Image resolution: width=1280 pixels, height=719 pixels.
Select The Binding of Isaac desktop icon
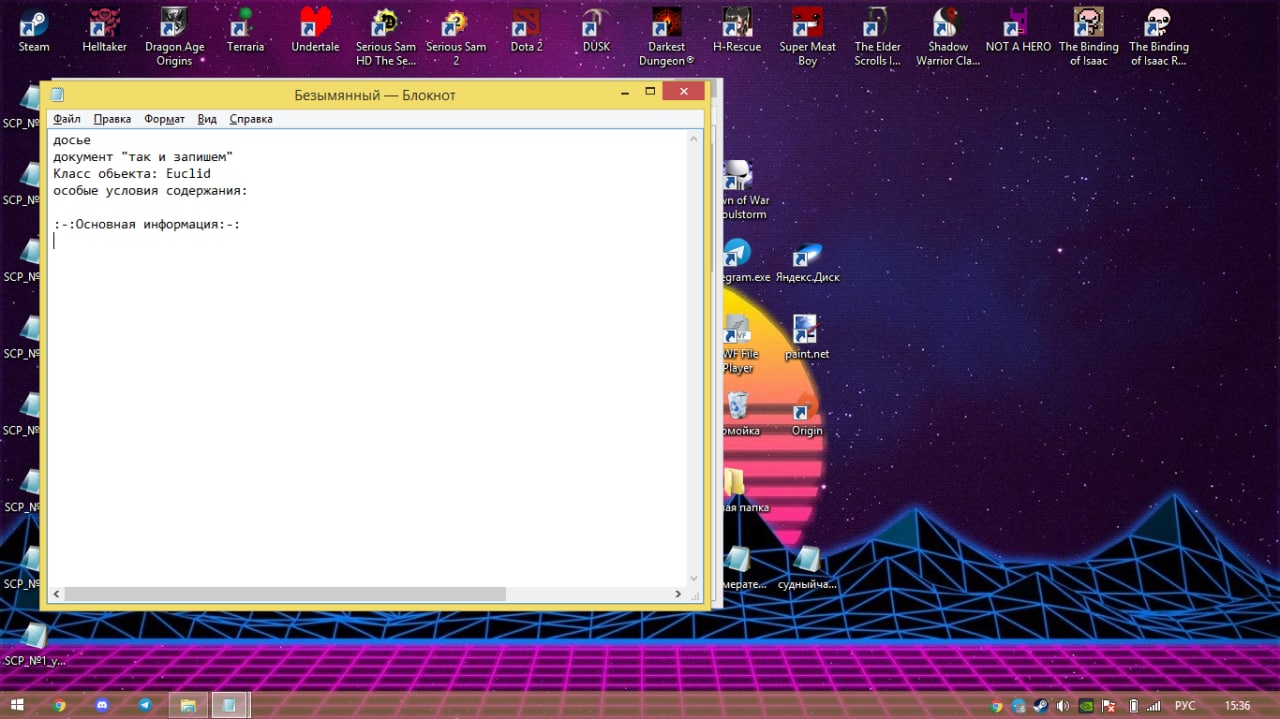click(x=1088, y=37)
